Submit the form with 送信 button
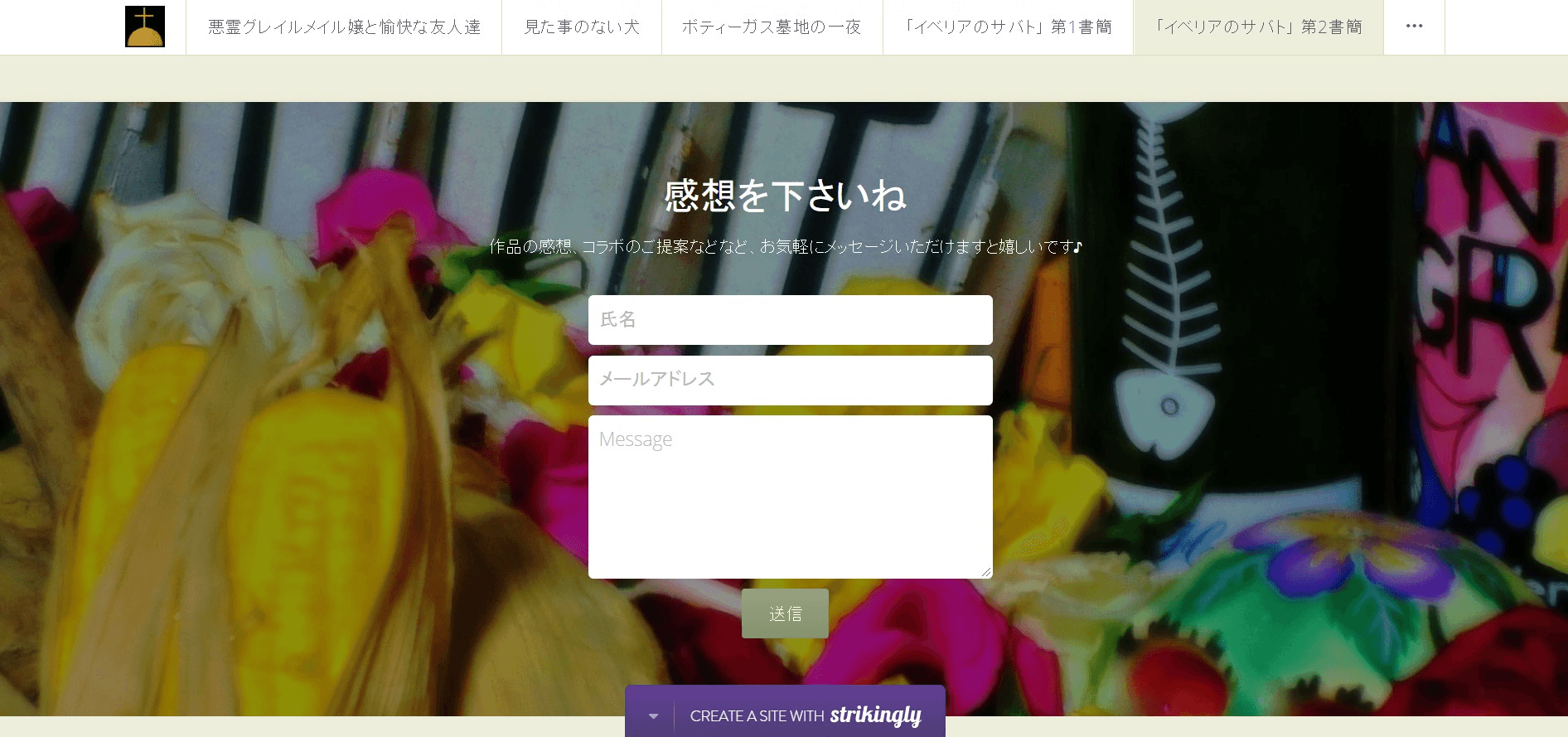This screenshot has height=737, width=1568. pyautogui.click(x=785, y=613)
